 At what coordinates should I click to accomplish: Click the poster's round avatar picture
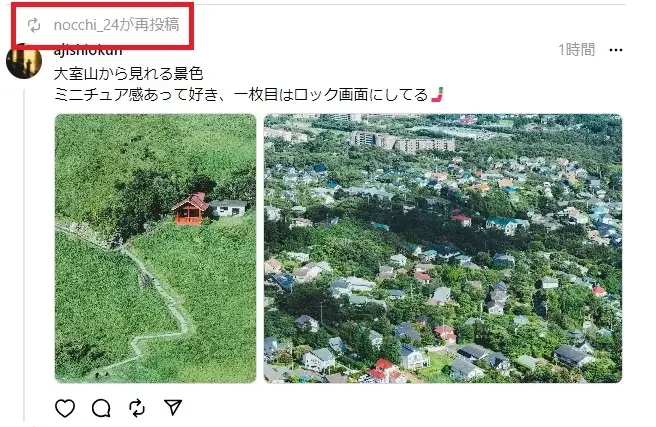coord(24,61)
